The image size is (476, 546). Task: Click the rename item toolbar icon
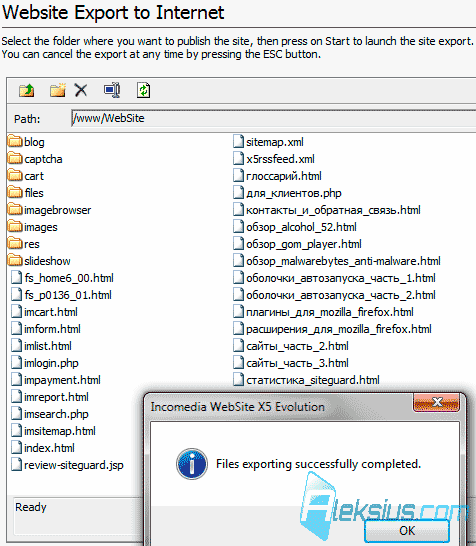point(112,91)
